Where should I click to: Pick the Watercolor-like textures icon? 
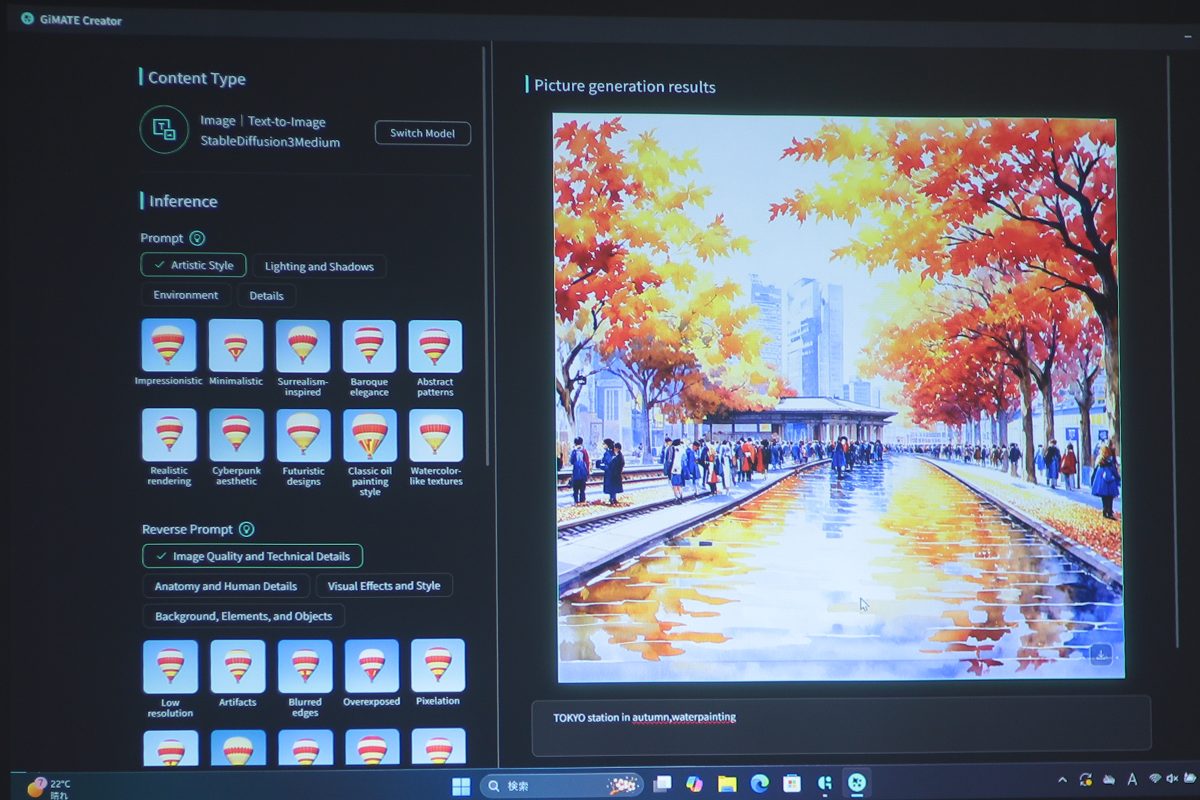pos(435,435)
